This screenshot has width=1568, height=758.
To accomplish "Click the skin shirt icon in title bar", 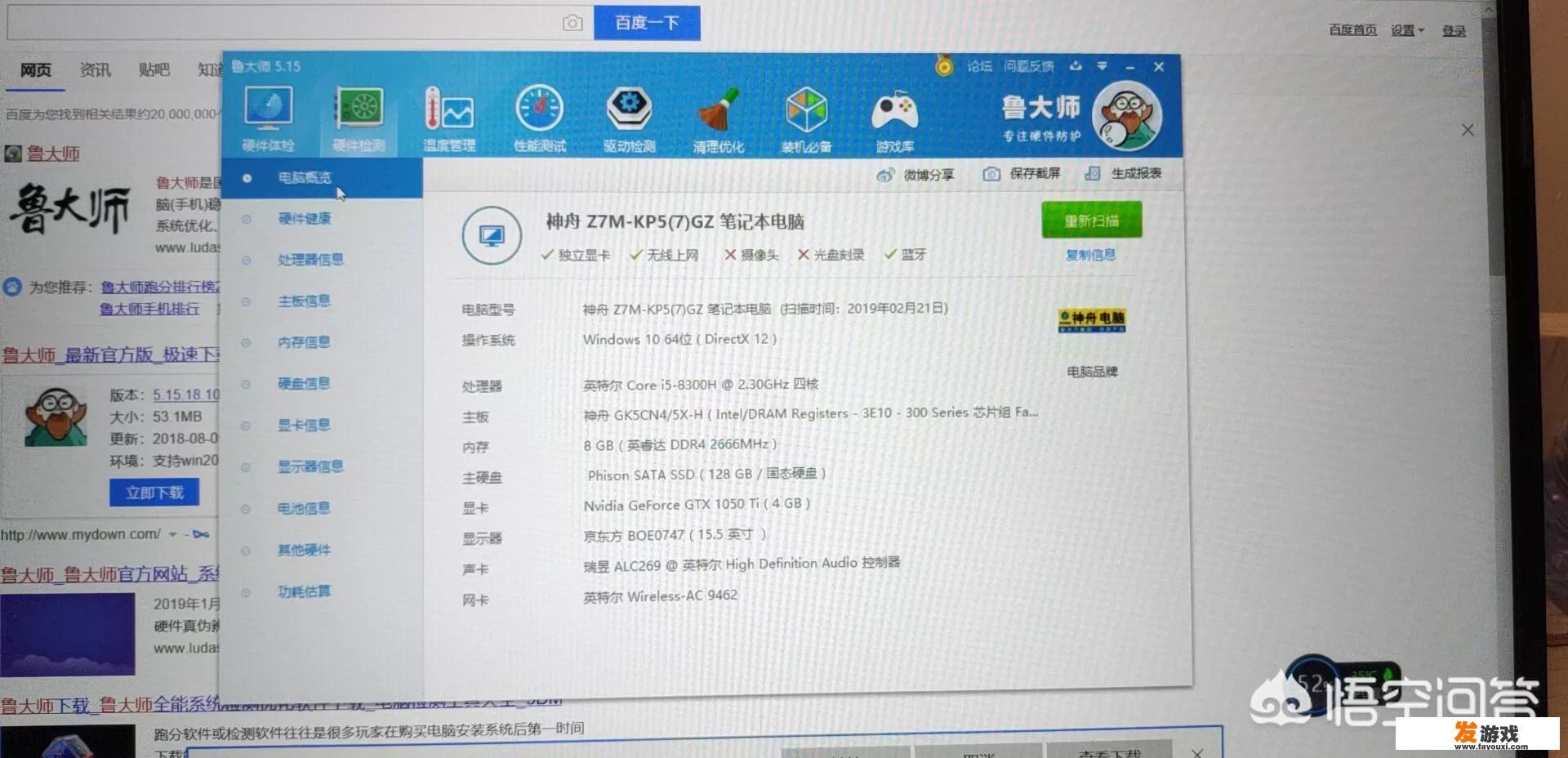I will pos(1076,66).
